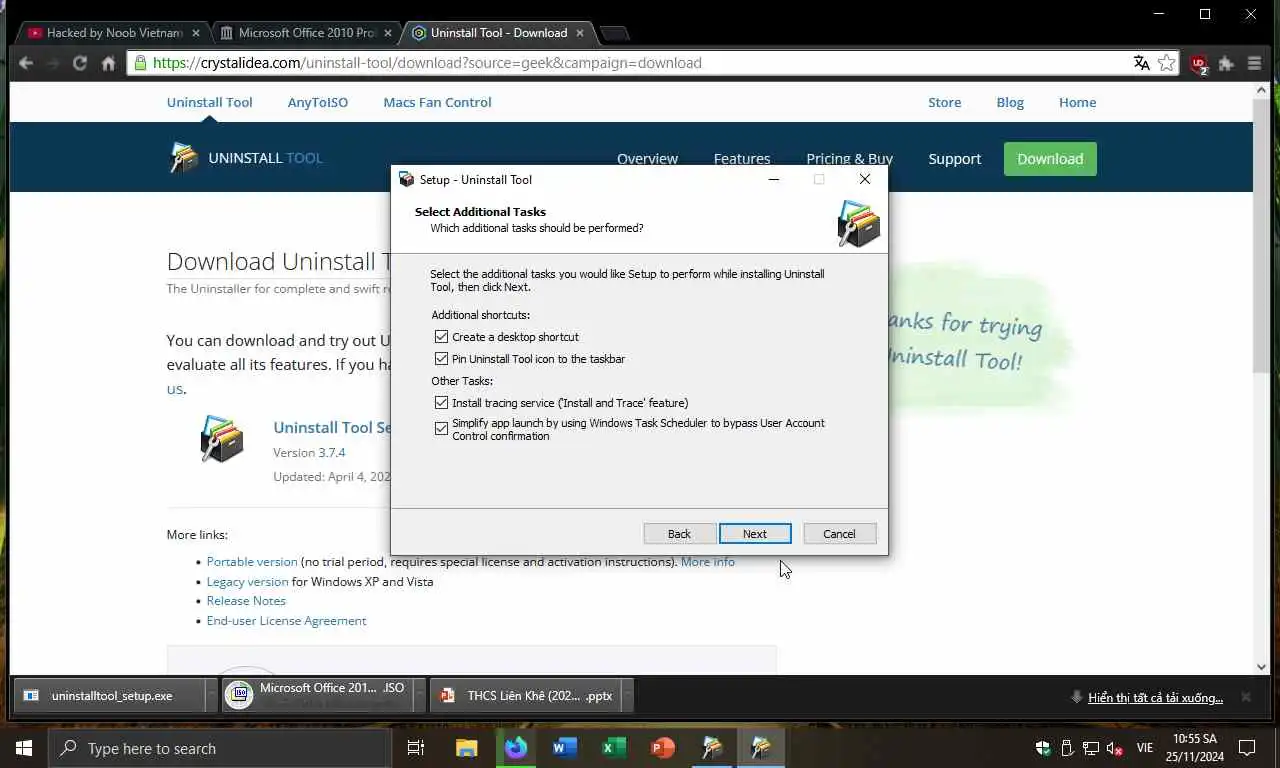The image size is (1280, 768).
Task: Expand options arrow for uninstalltool_setup.exe download
Action: coord(211,696)
